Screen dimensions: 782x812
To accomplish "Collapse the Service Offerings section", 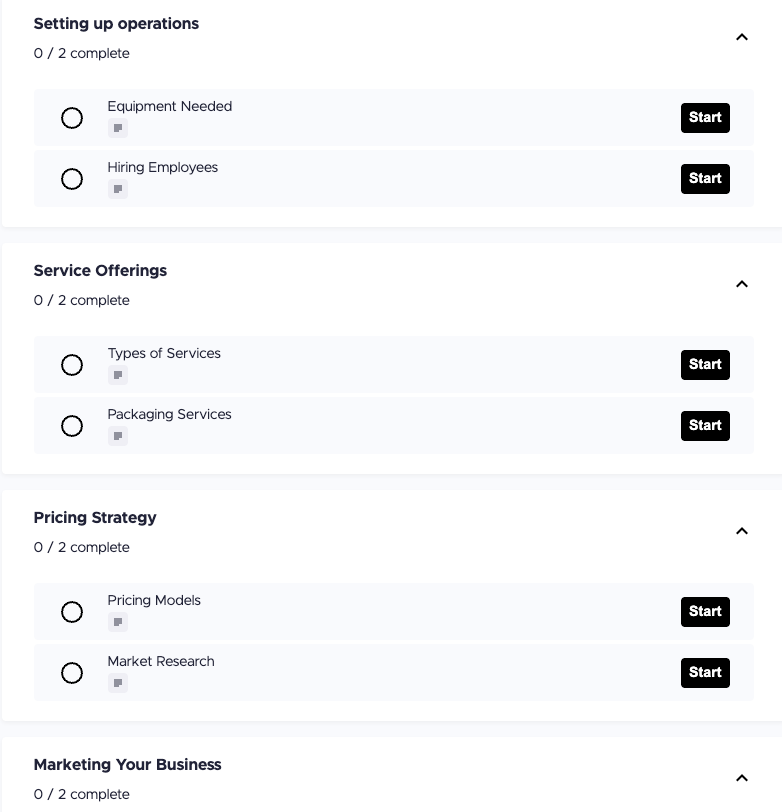I will point(742,284).
